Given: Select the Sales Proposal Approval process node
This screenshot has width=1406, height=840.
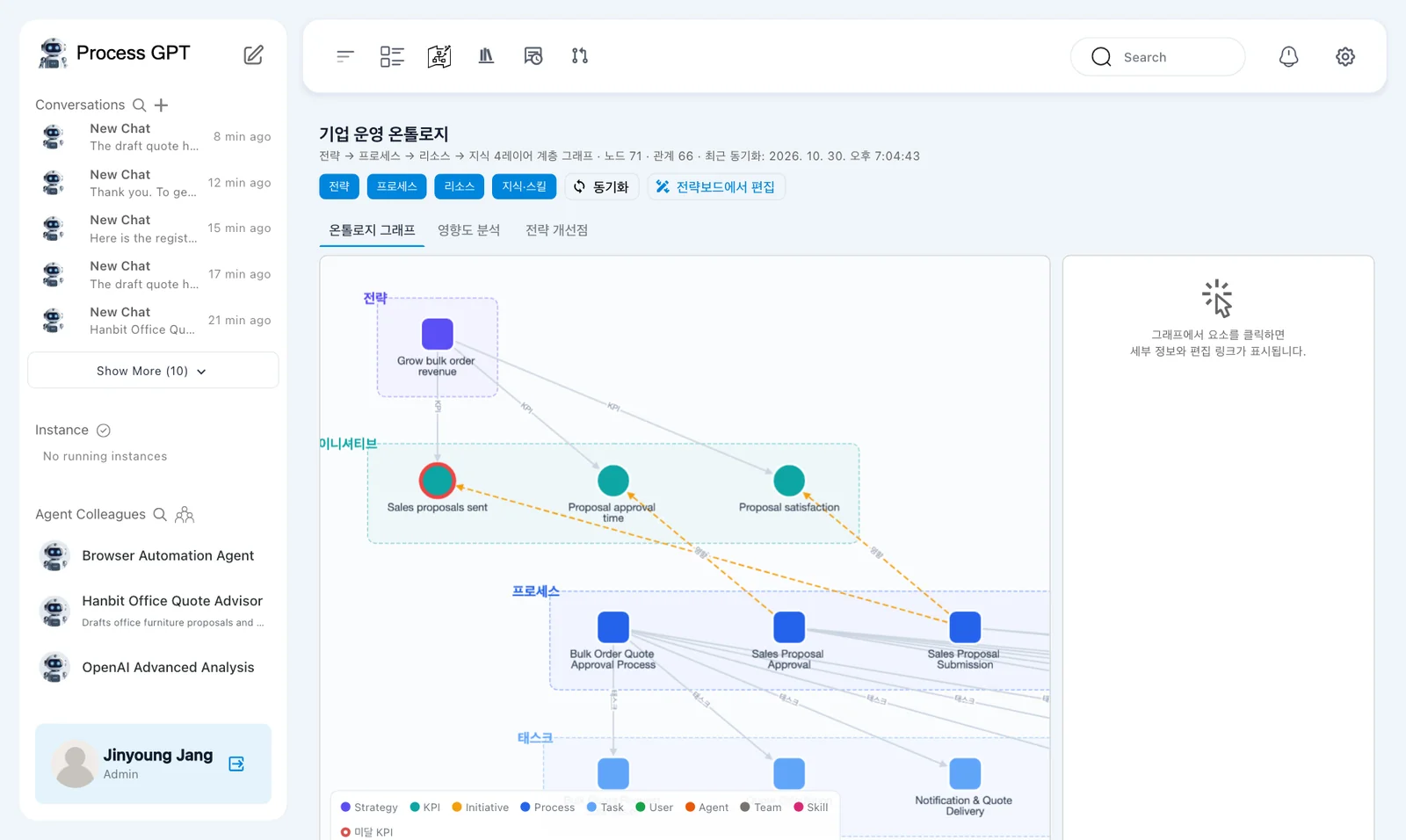Looking at the screenshot, I should pos(789,627).
